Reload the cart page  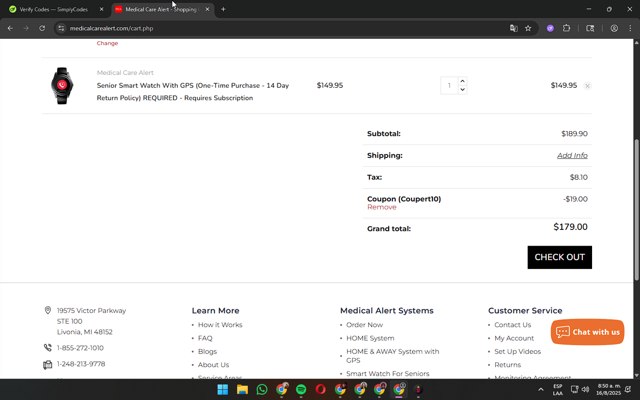pos(42,28)
